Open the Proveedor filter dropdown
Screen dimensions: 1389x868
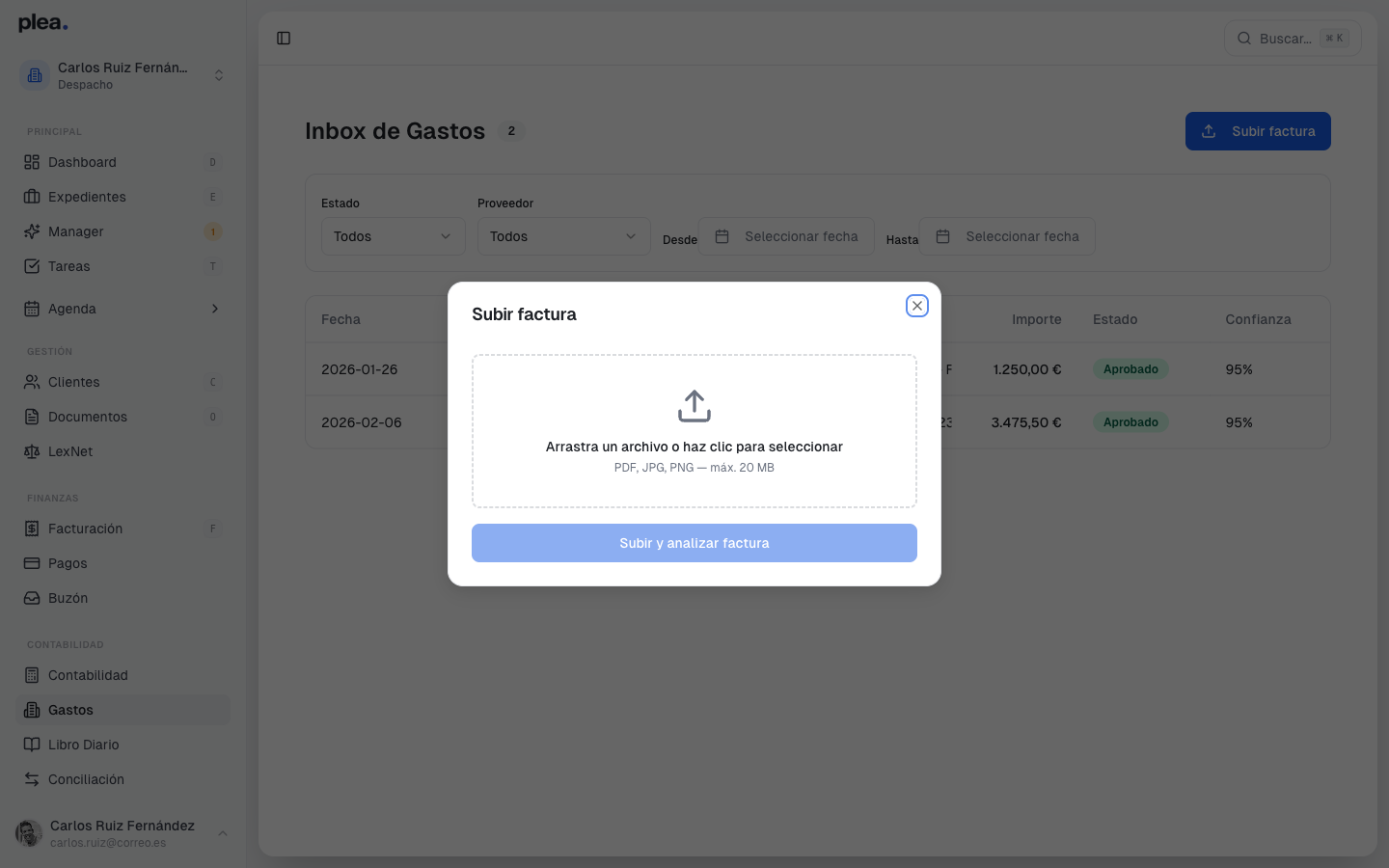[x=563, y=236]
